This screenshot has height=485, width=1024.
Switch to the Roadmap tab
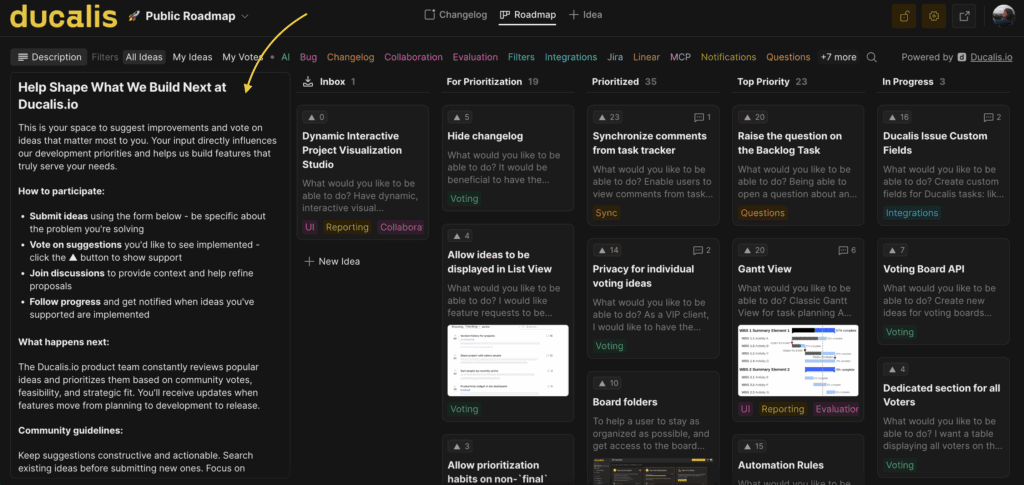pyautogui.click(x=527, y=15)
